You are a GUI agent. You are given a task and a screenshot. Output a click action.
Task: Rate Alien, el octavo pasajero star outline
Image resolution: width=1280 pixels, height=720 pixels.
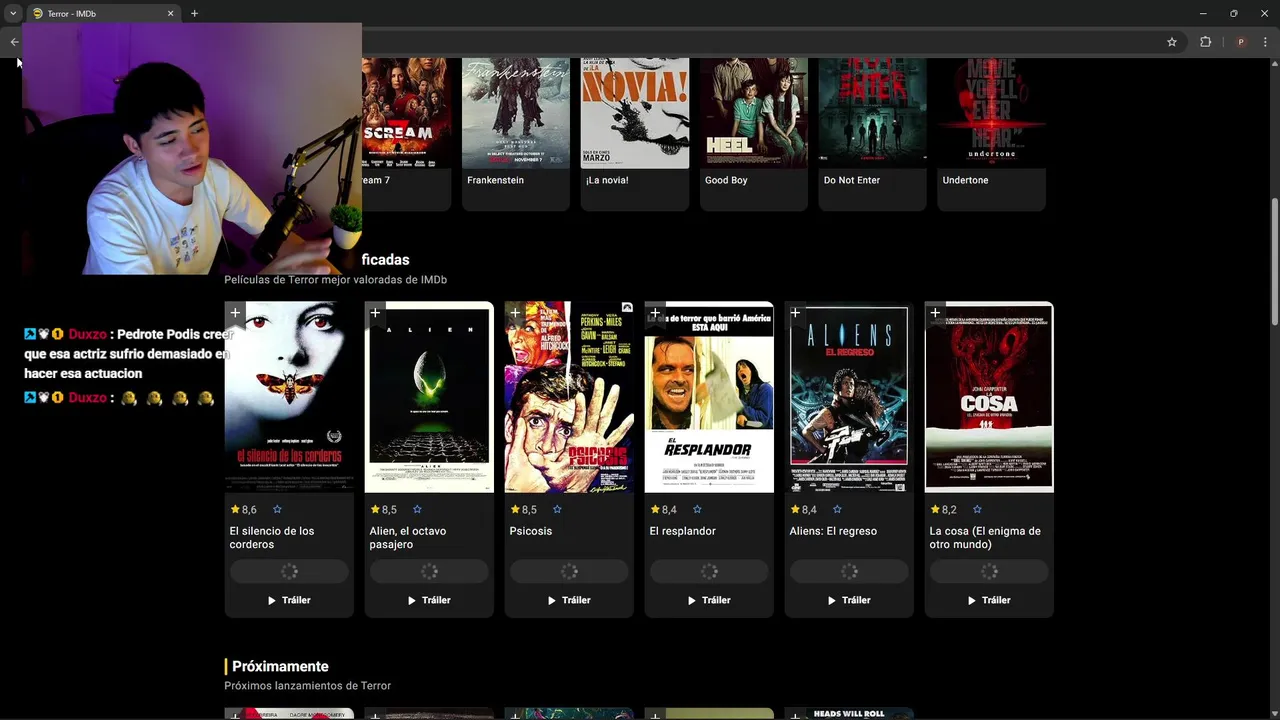click(417, 509)
